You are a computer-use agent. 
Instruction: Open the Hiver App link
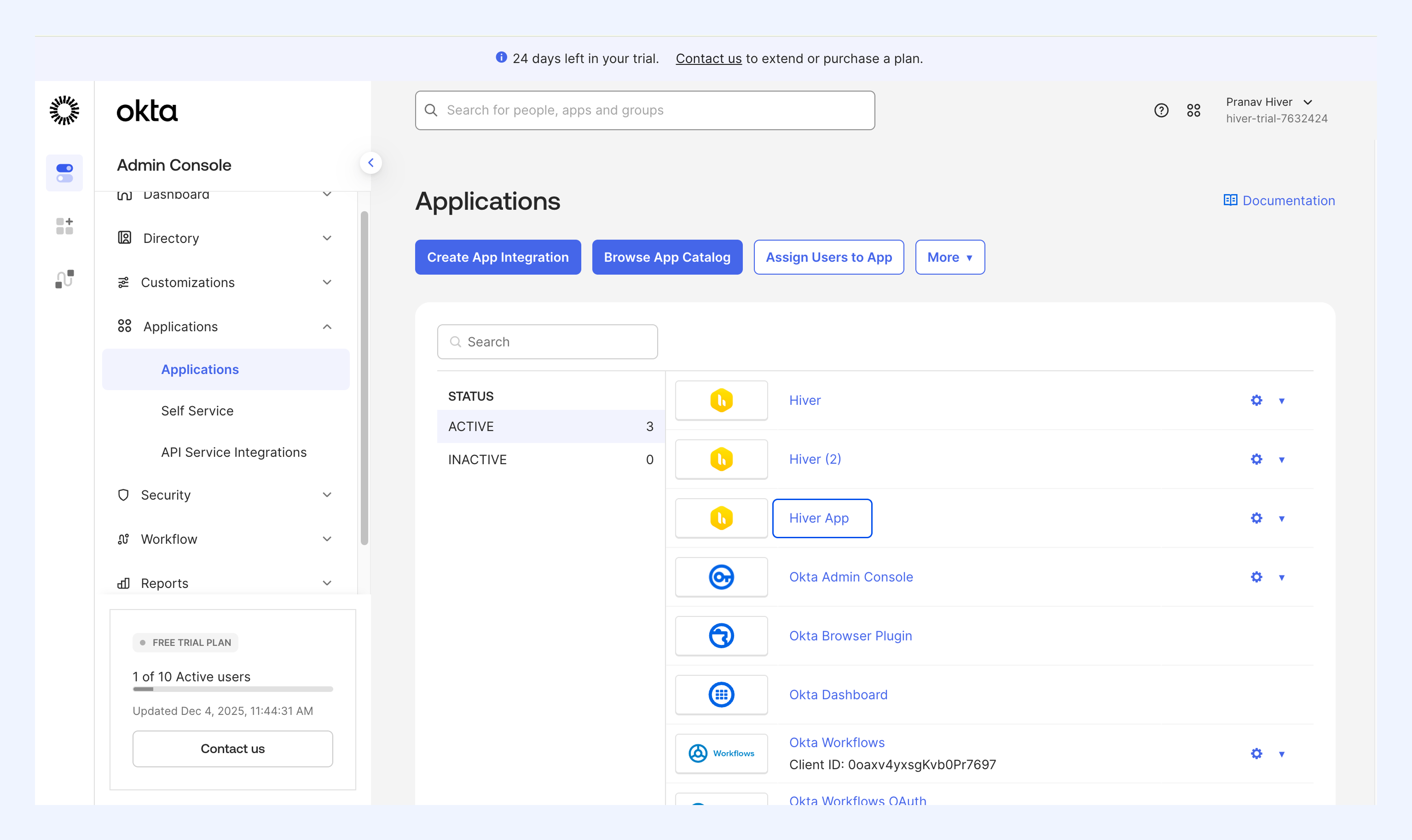click(x=819, y=518)
